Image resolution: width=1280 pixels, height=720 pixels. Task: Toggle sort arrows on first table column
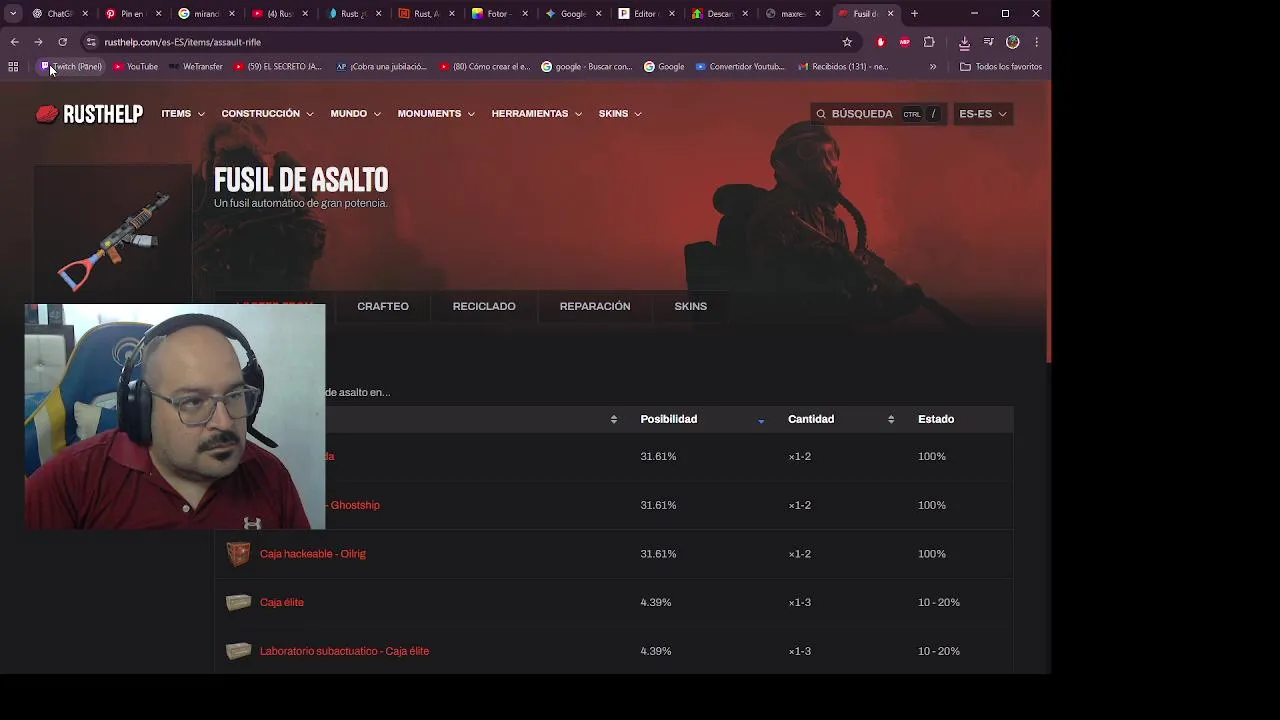tap(614, 419)
